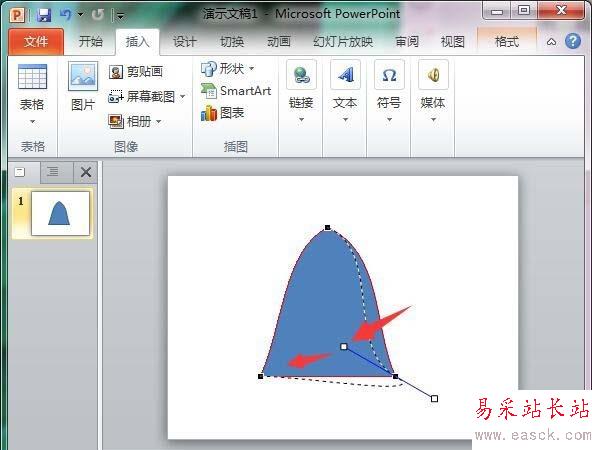This screenshot has width=592, height=450.
Task: Minimize the ribbon with the caret icon
Action: point(552,42)
